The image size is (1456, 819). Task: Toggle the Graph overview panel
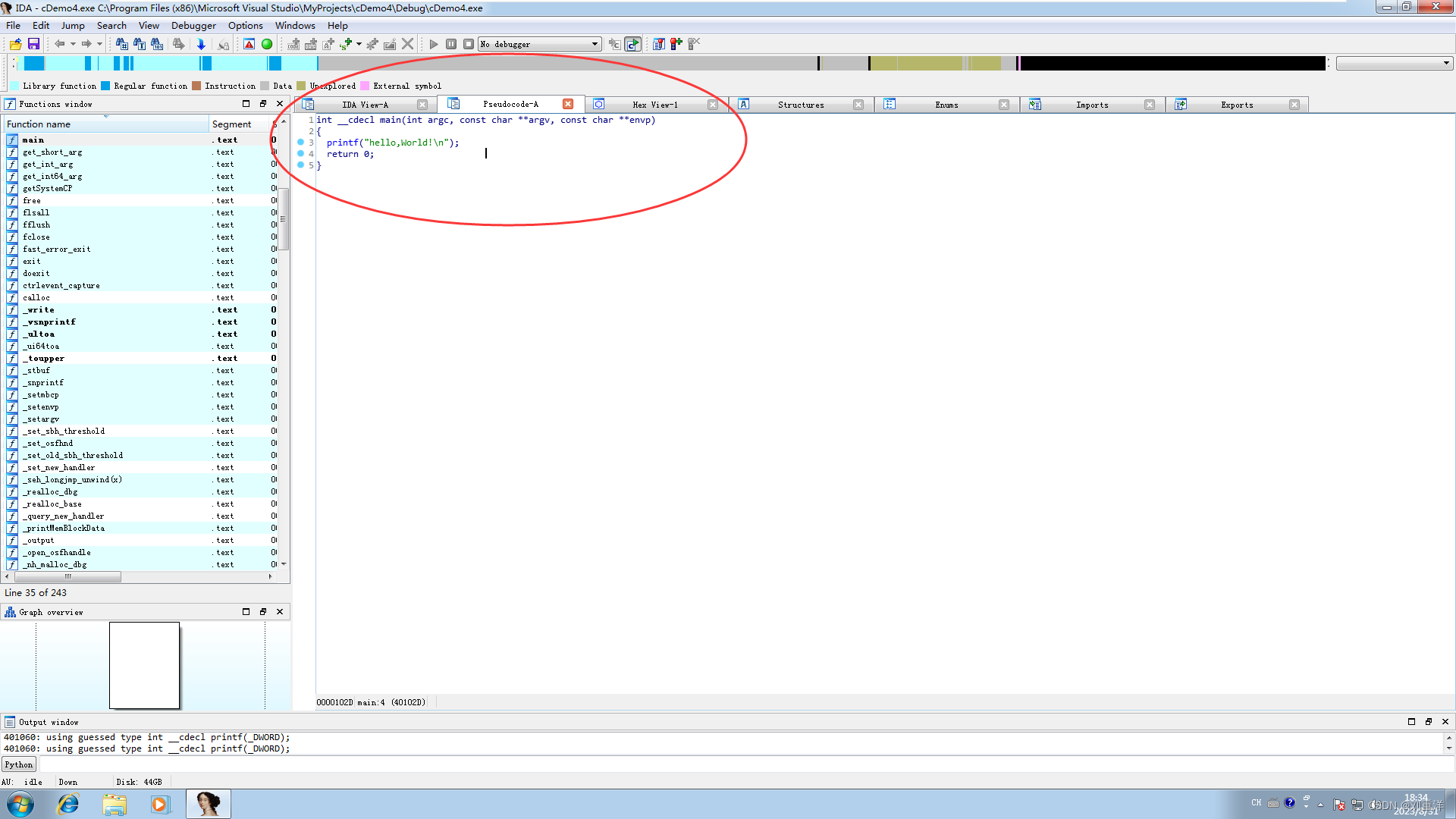[x=263, y=611]
